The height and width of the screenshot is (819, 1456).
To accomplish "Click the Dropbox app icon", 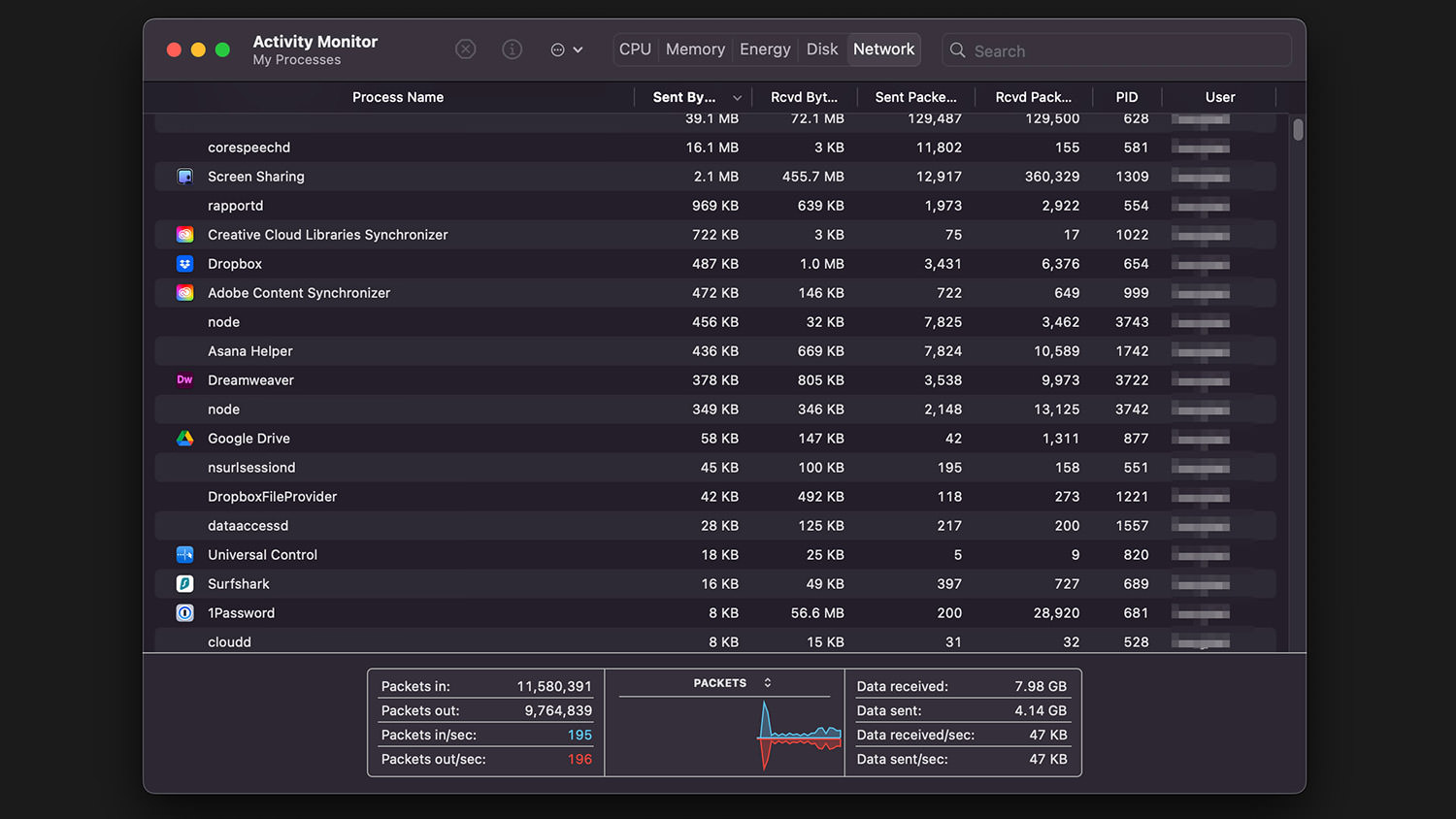I will pos(184,264).
